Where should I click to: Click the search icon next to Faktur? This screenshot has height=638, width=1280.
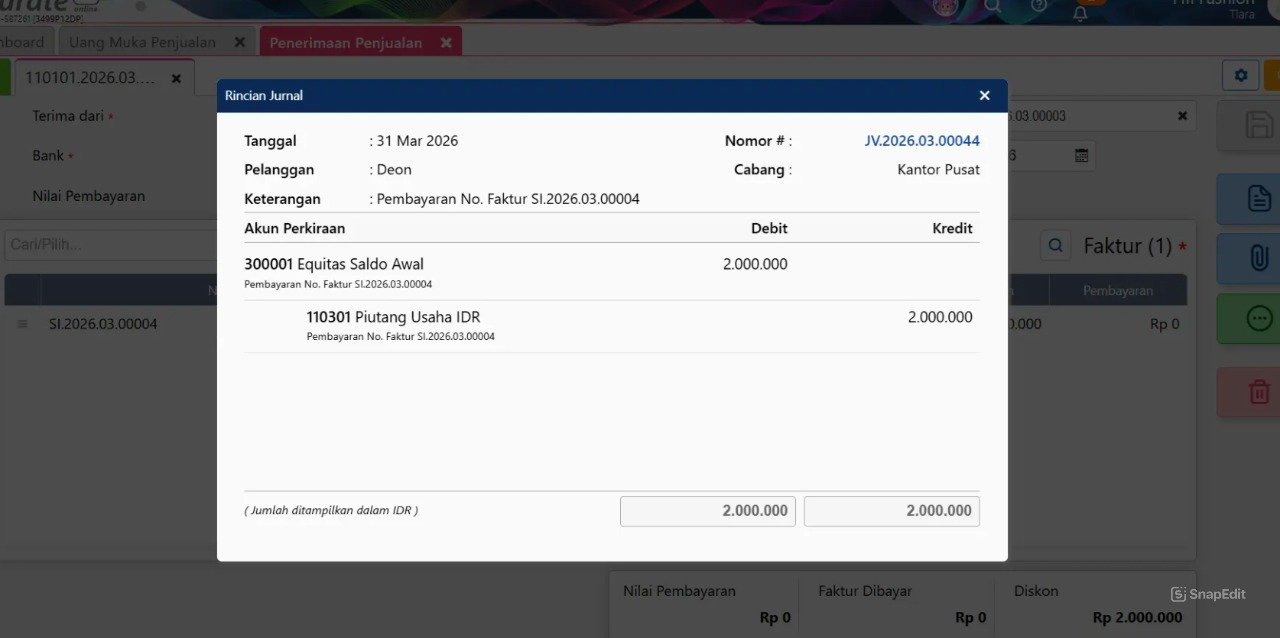[x=1055, y=246]
